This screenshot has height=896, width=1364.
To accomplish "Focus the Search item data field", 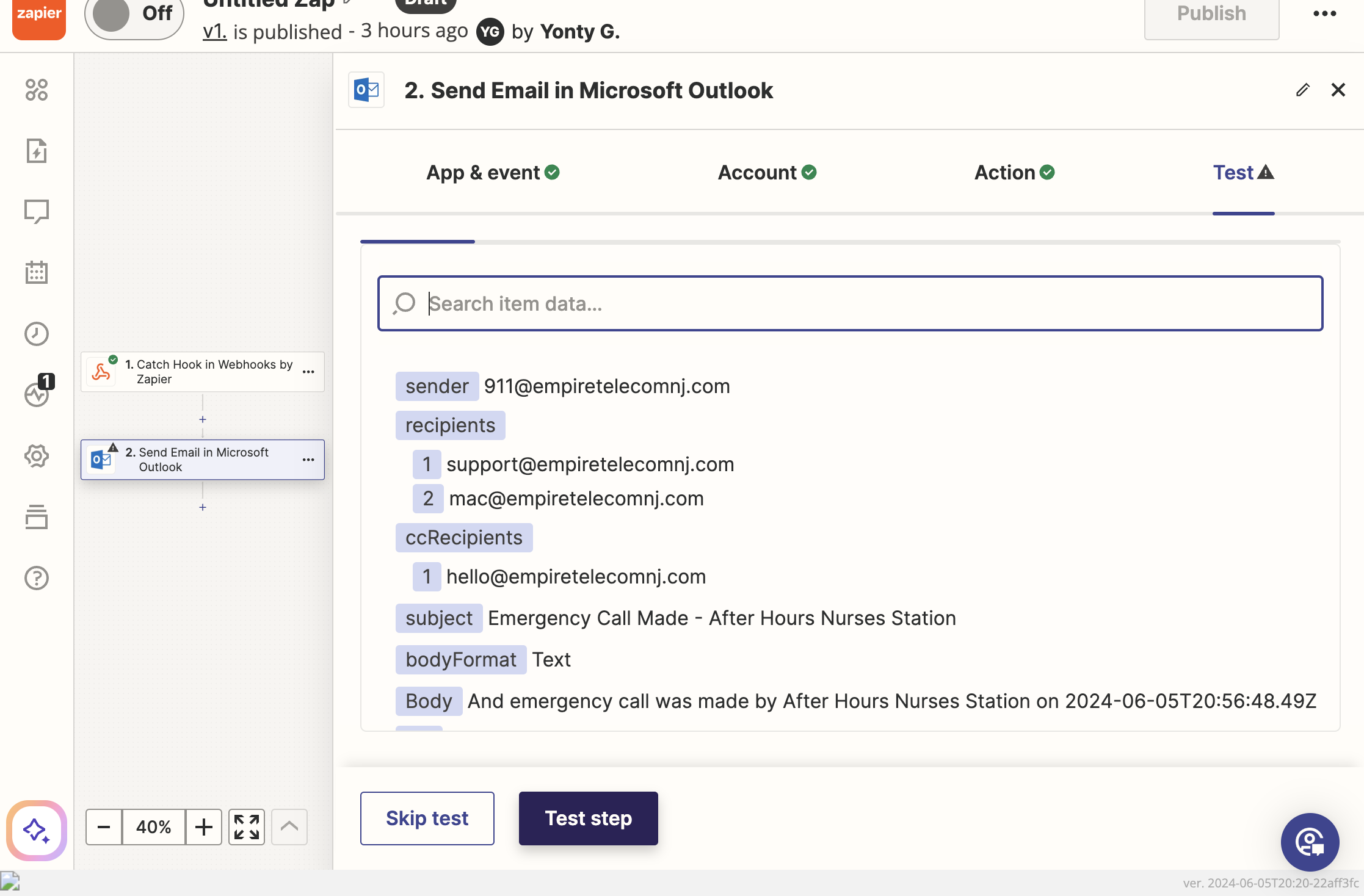I will [850, 303].
